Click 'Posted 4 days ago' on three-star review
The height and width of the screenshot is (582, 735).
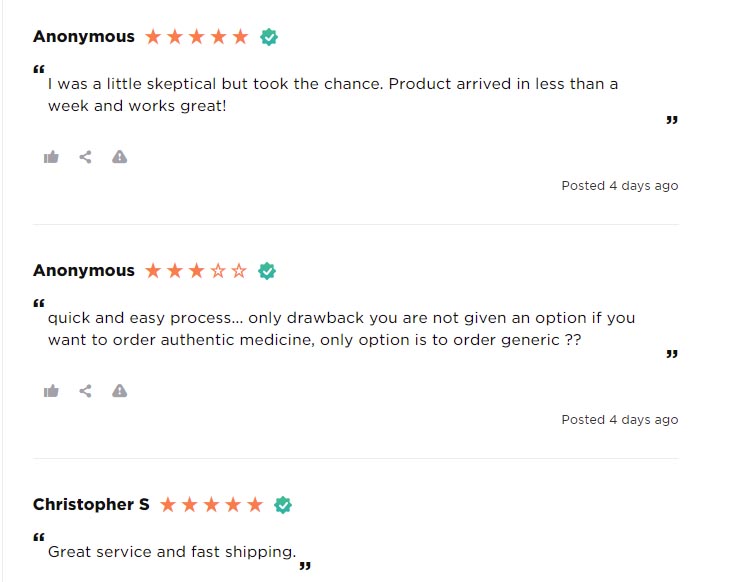click(x=620, y=420)
